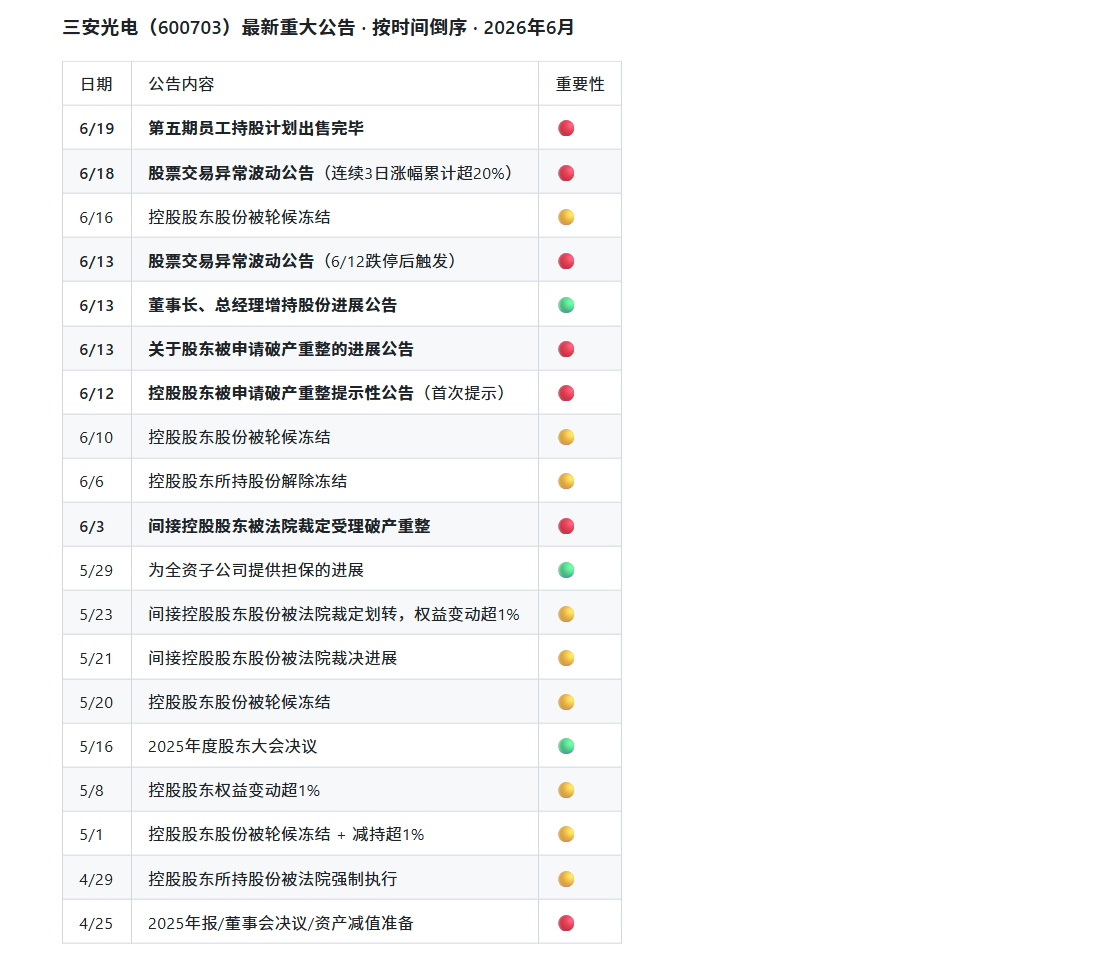Select the 5/29 date cell
This screenshot has width=1109, height=953.
[x=96, y=570]
